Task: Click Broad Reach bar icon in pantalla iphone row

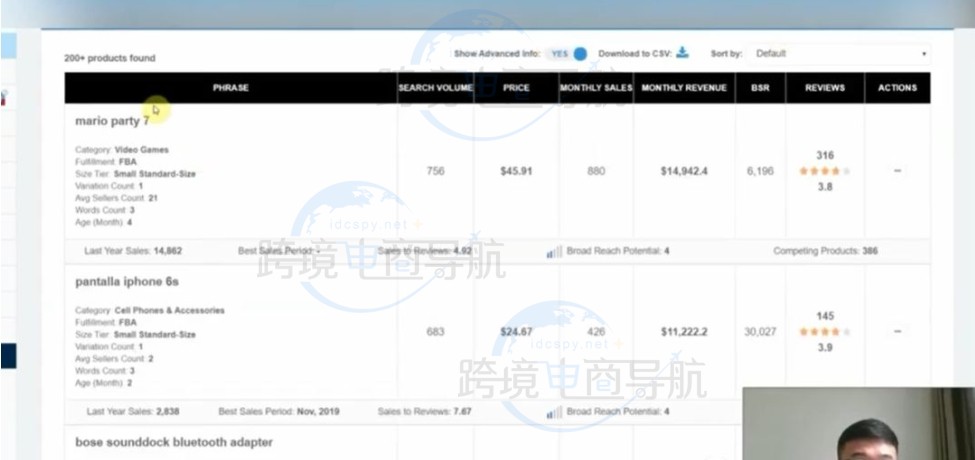Action: point(553,412)
